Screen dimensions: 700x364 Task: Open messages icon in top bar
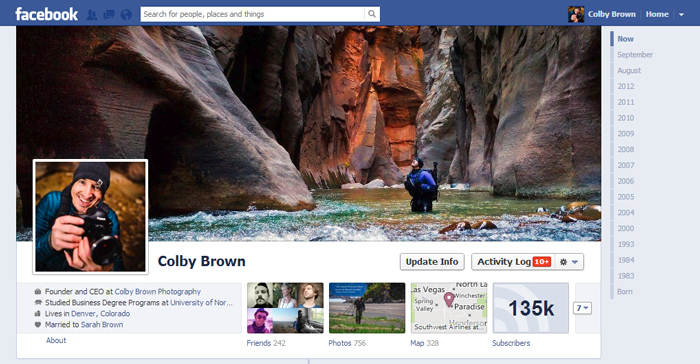(108, 15)
